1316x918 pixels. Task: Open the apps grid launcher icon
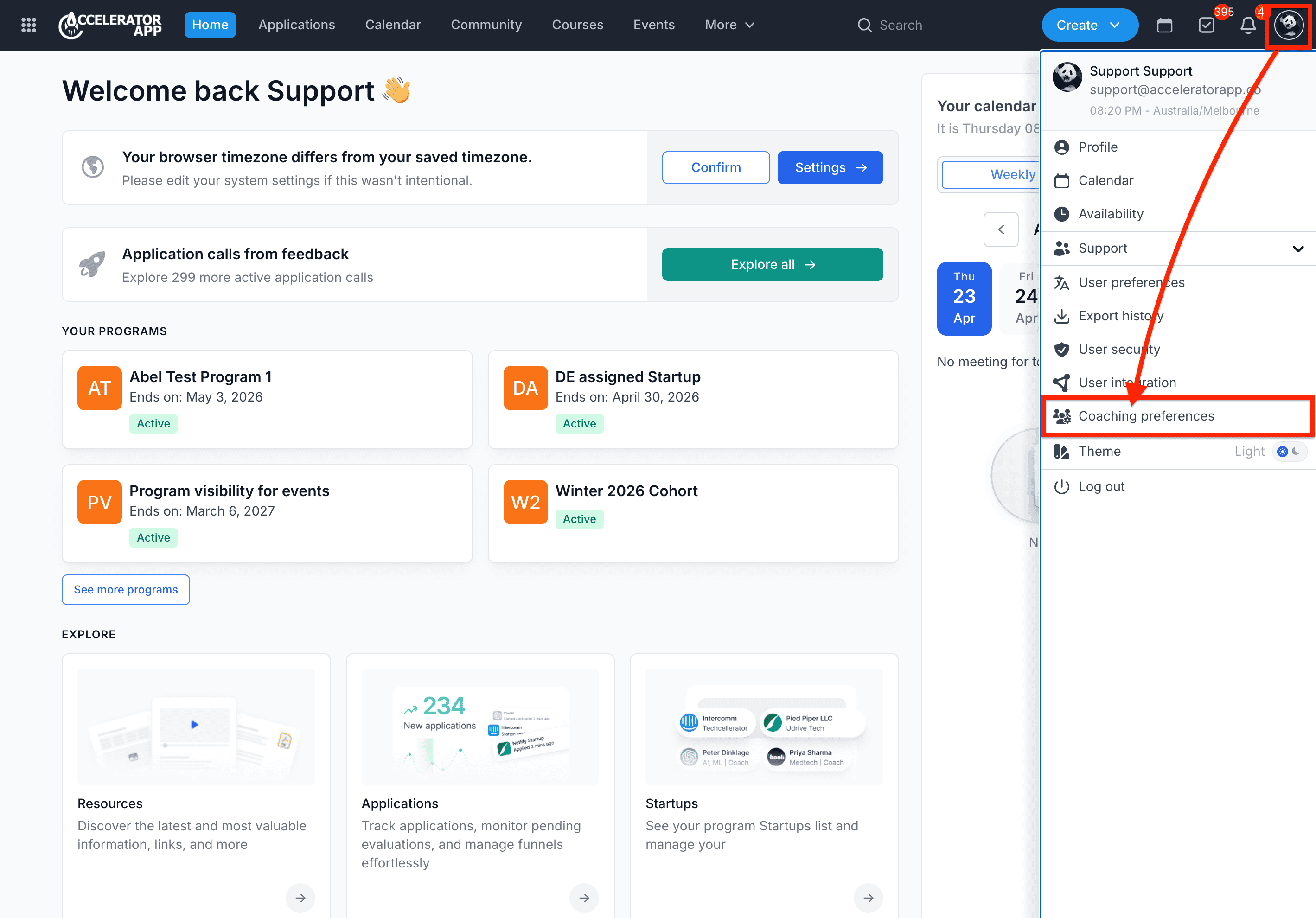(29, 25)
